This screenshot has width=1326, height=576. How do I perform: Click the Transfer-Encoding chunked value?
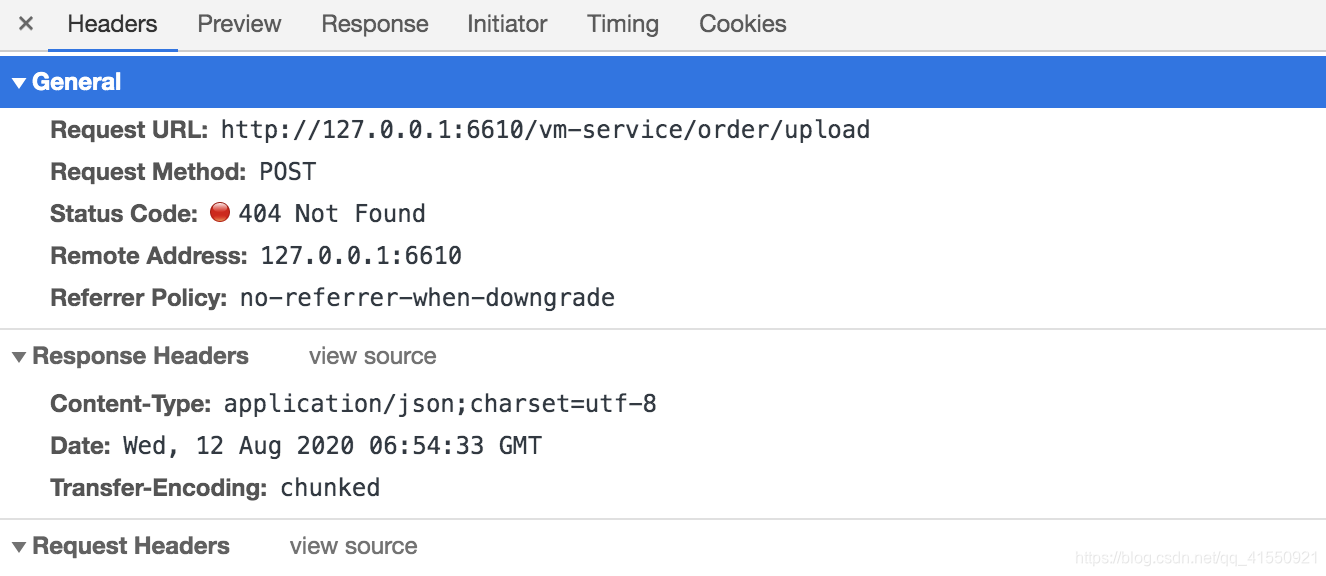point(330,488)
